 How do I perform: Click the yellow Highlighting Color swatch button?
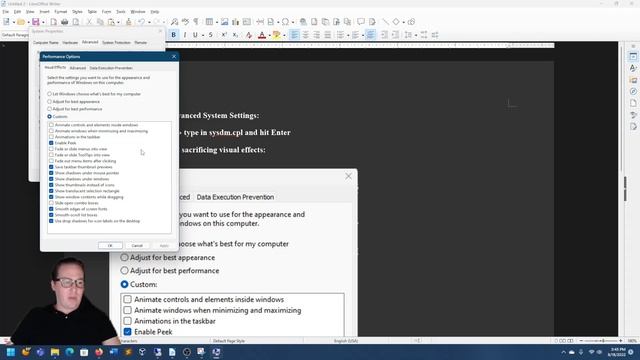(276, 35)
